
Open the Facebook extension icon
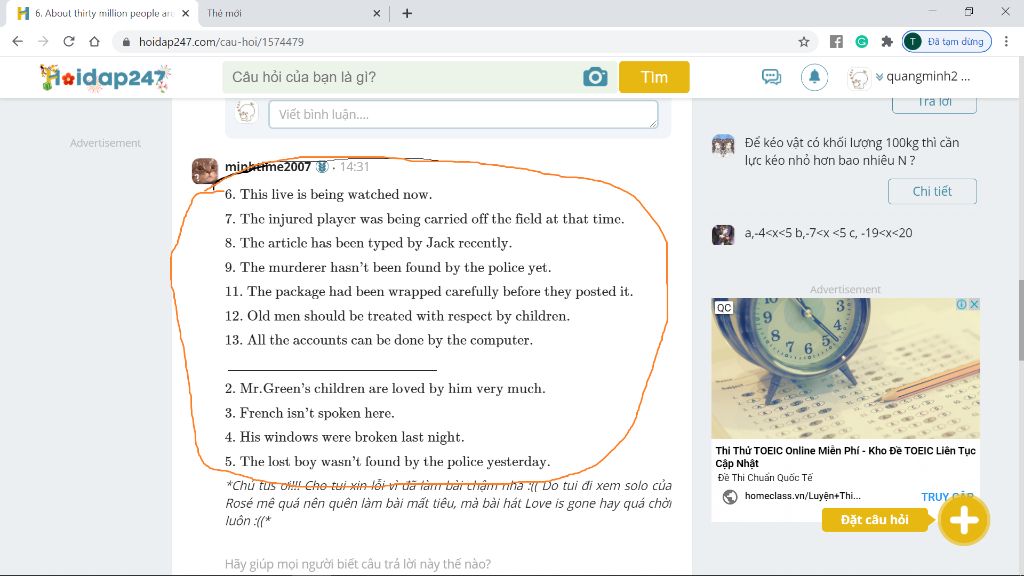pyautogui.click(x=836, y=42)
